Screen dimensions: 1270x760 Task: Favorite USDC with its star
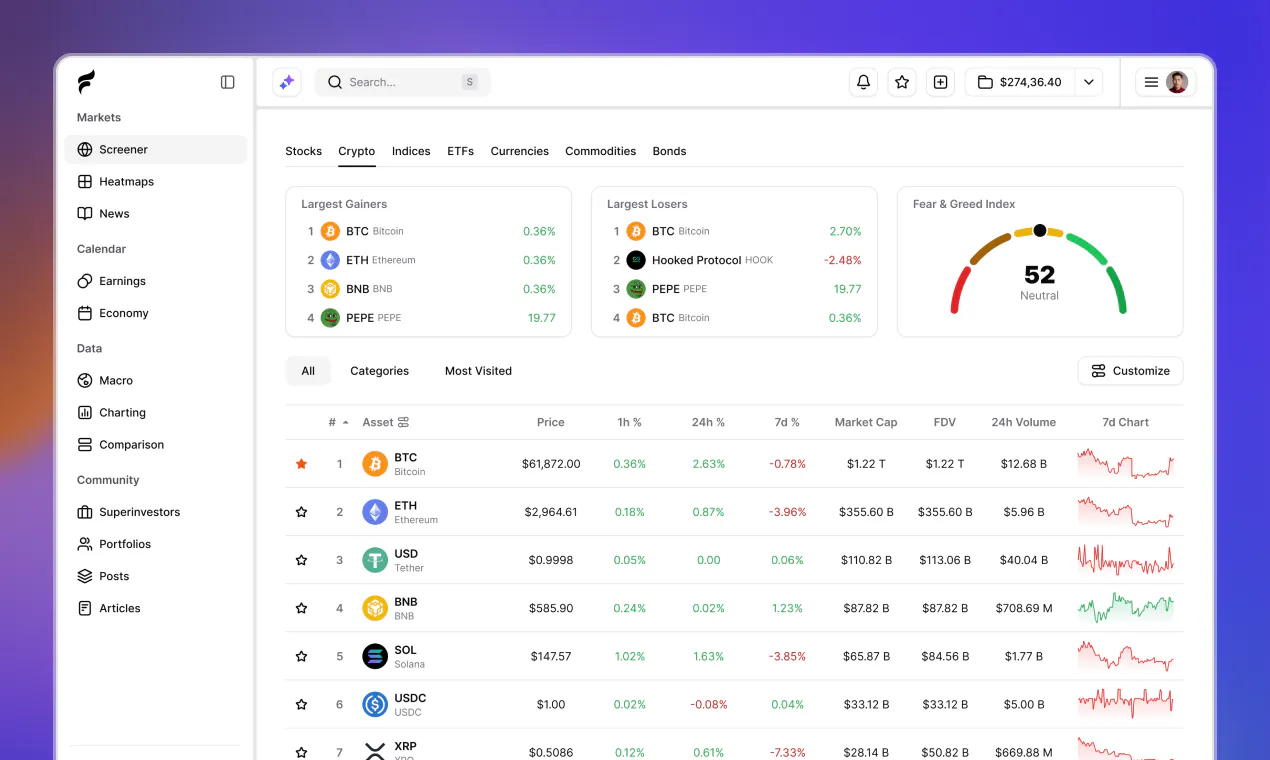pos(301,704)
